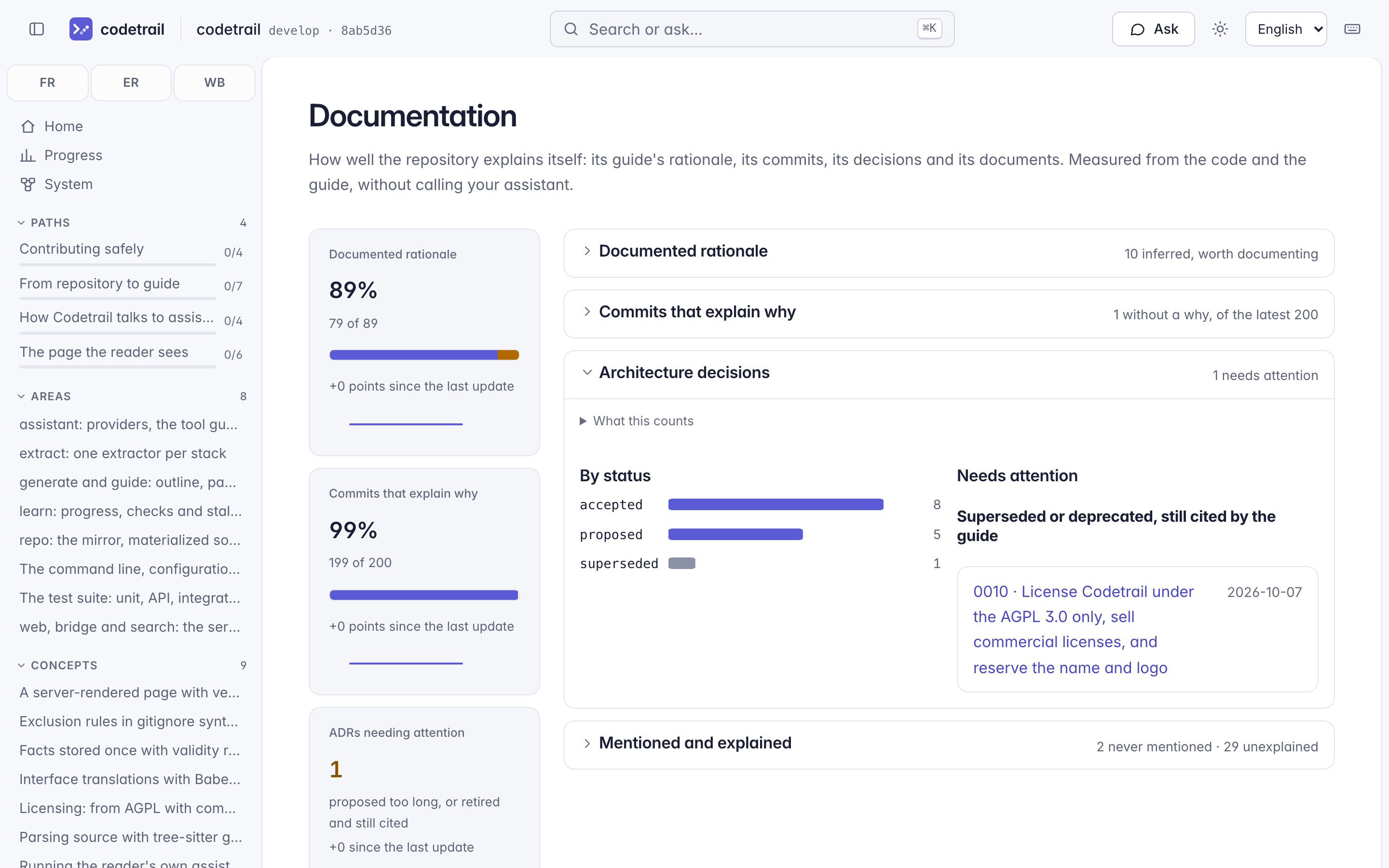1389x868 pixels.
Task: Collapse the Architecture decisions panel
Action: pos(949,374)
